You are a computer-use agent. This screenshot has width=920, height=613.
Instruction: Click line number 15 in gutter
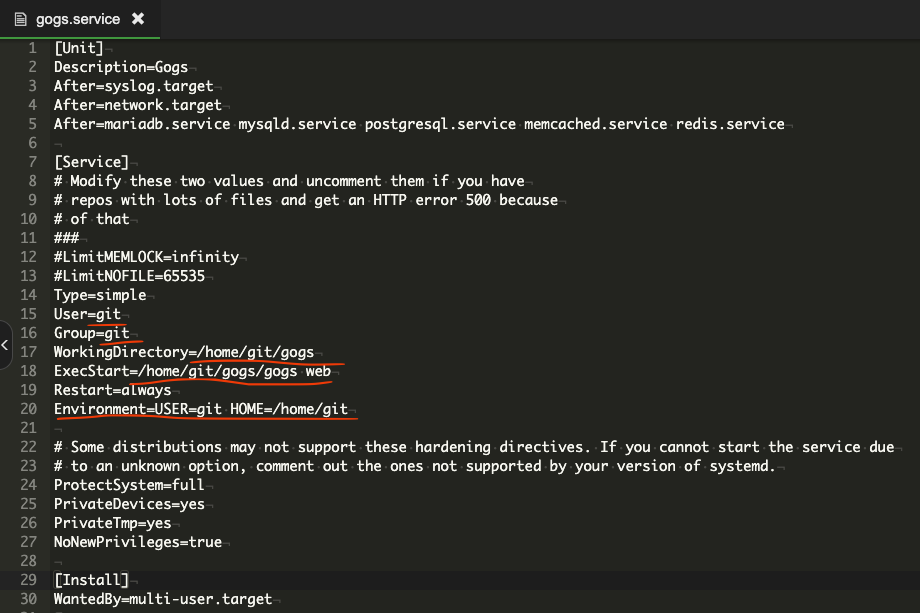pos(28,314)
